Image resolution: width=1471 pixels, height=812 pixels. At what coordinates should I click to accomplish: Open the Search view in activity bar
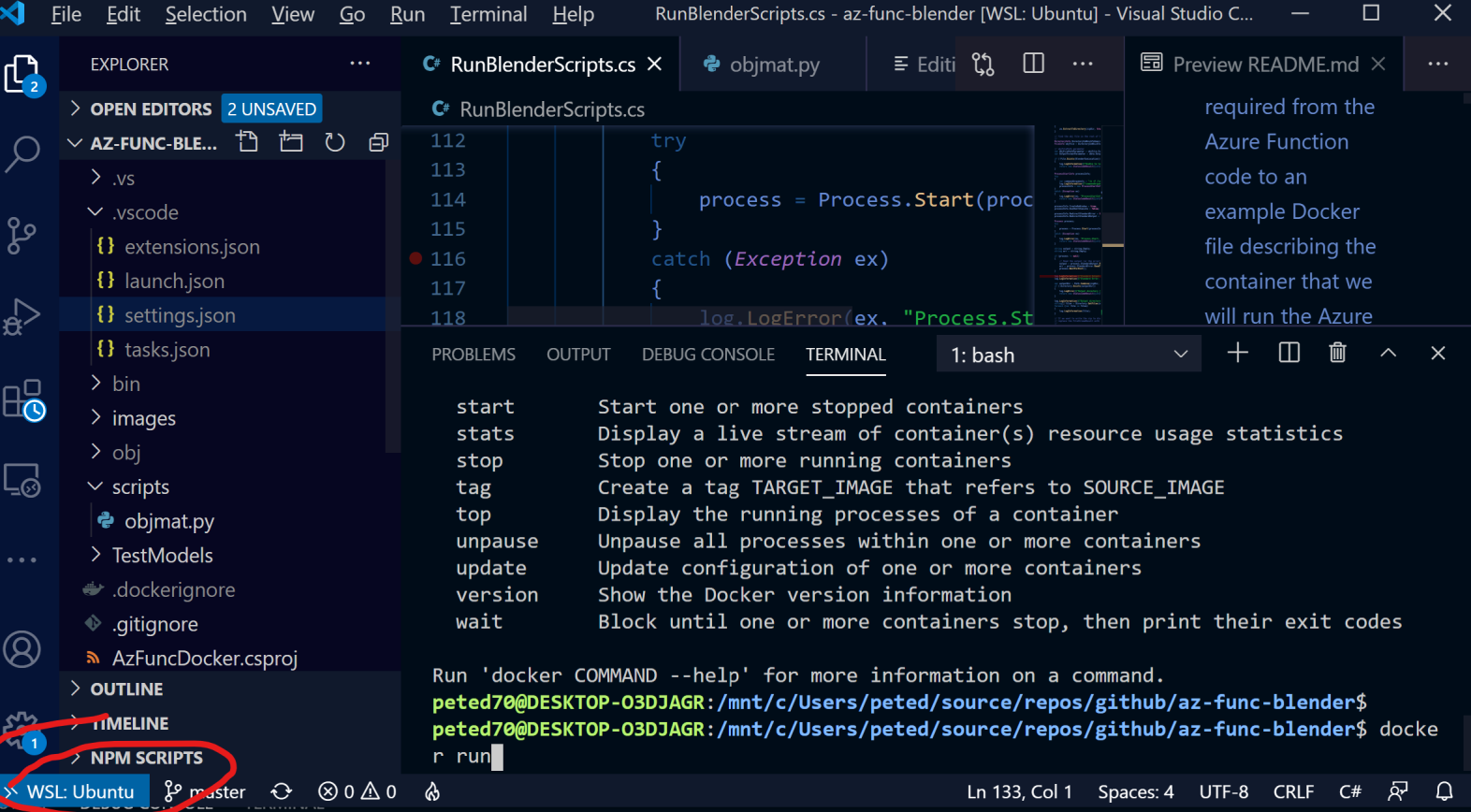(x=22, y=154)
